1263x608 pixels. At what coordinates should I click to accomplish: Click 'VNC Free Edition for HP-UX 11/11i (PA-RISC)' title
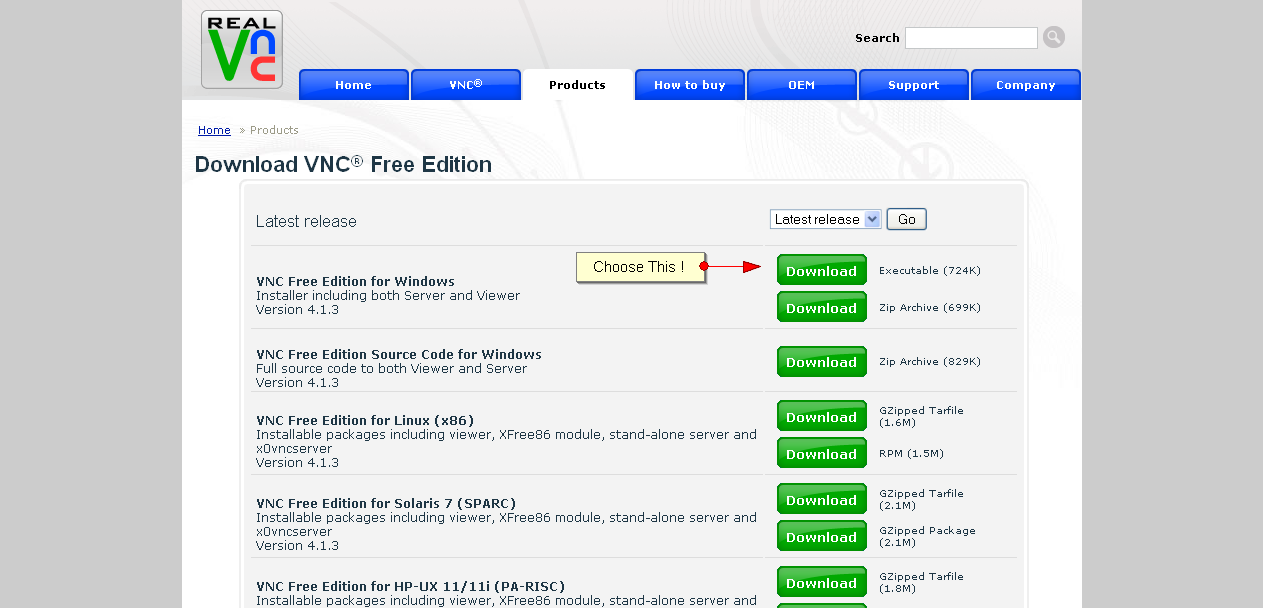(410, 587)
